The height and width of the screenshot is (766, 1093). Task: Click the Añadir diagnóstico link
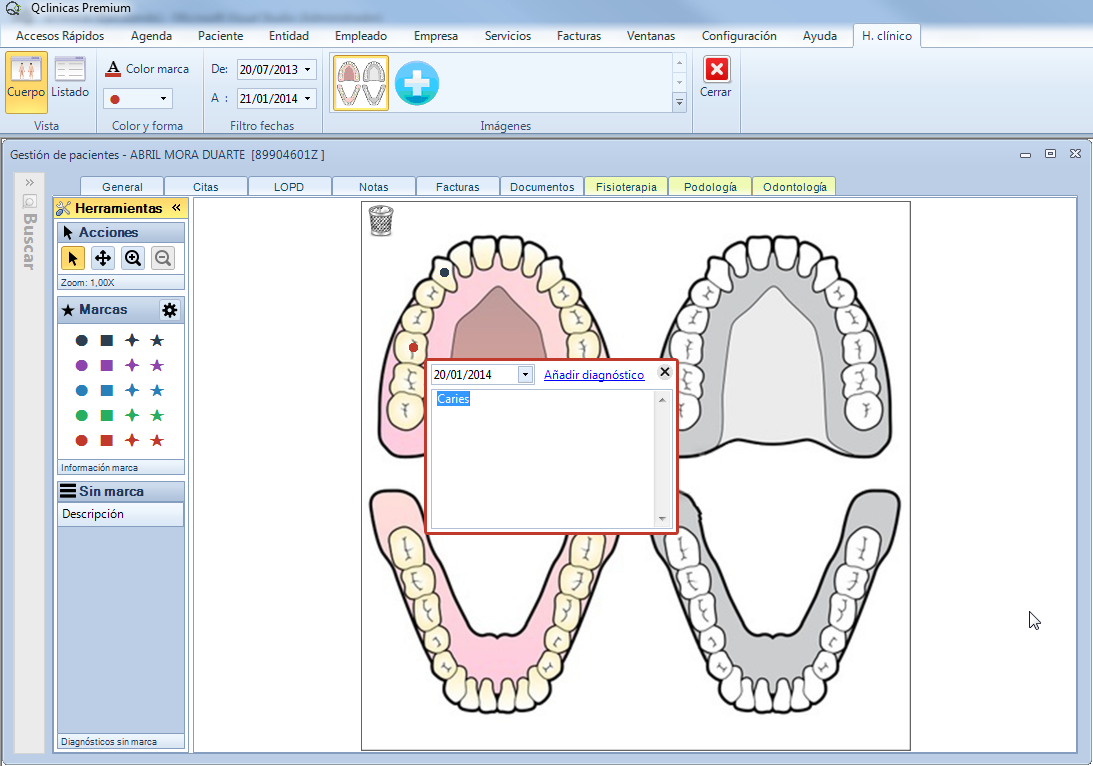(x=594, y=375)
